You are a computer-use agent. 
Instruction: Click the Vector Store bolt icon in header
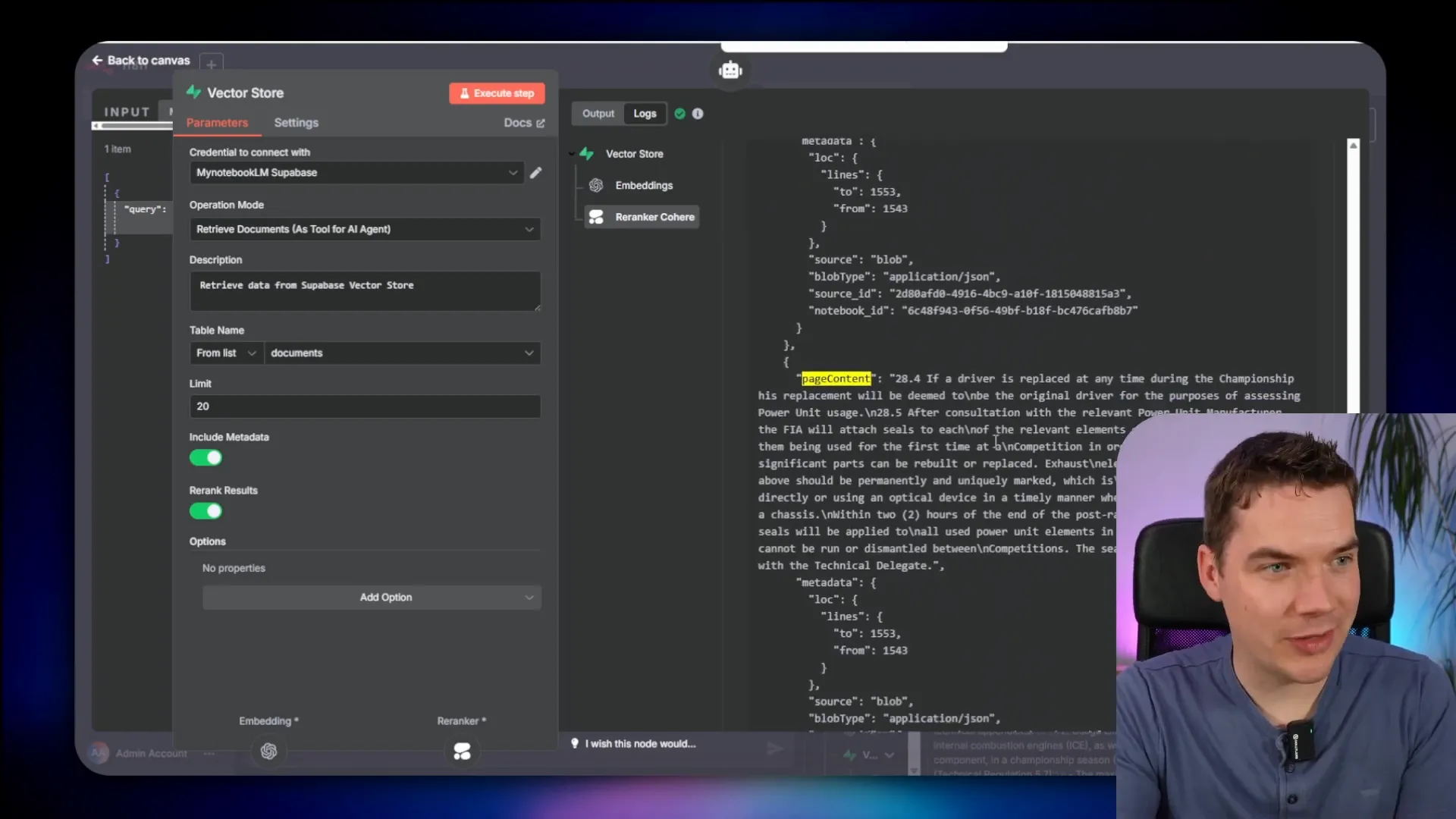pyautogui.click(x=194, y=93)
